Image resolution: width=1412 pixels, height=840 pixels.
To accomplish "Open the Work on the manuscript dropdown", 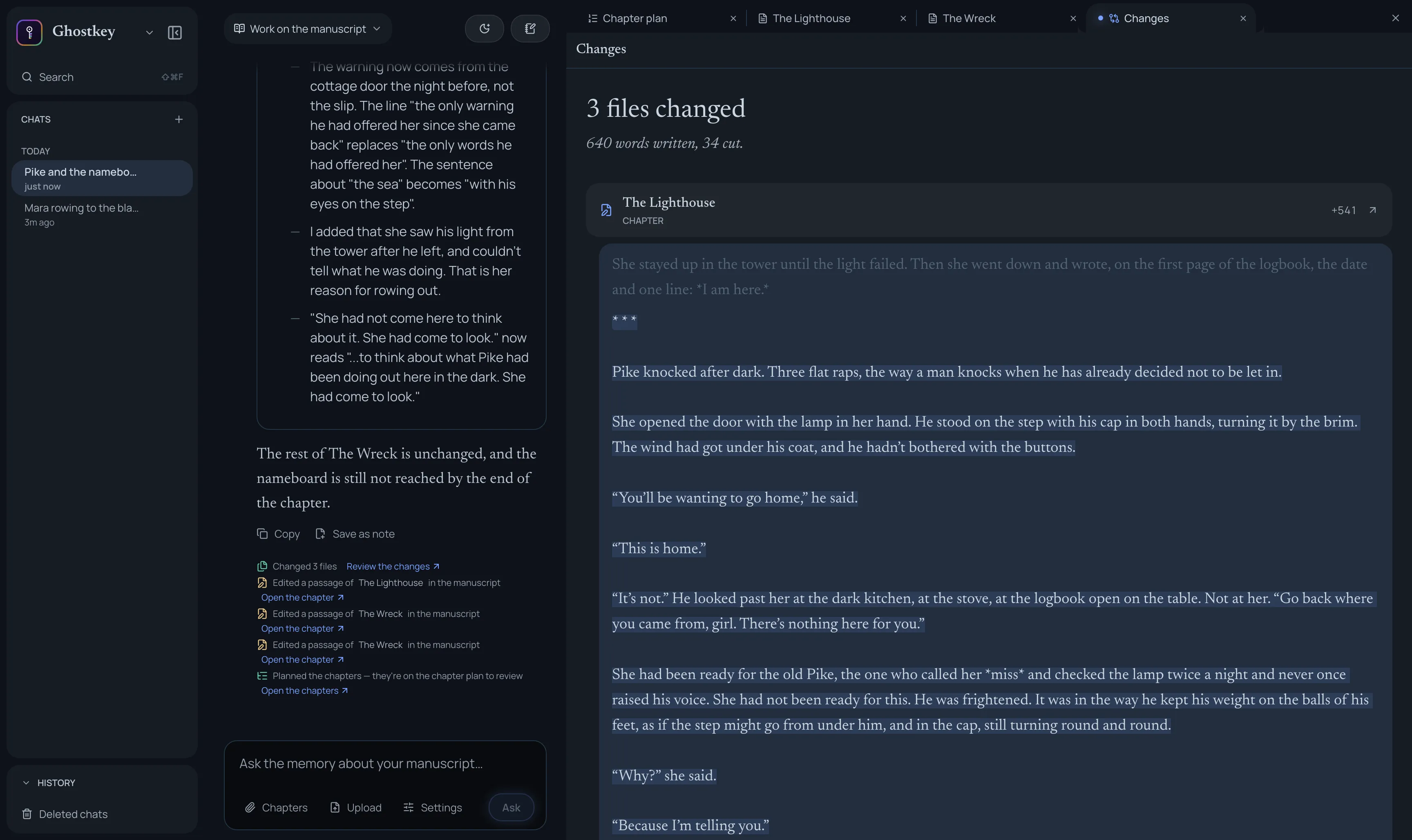I will (x=308, y=28).
